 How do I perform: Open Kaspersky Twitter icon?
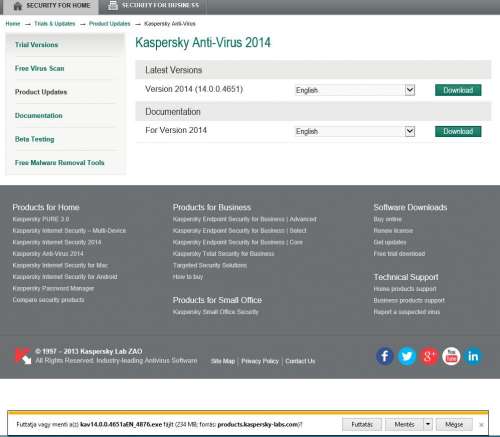(407, 356)
